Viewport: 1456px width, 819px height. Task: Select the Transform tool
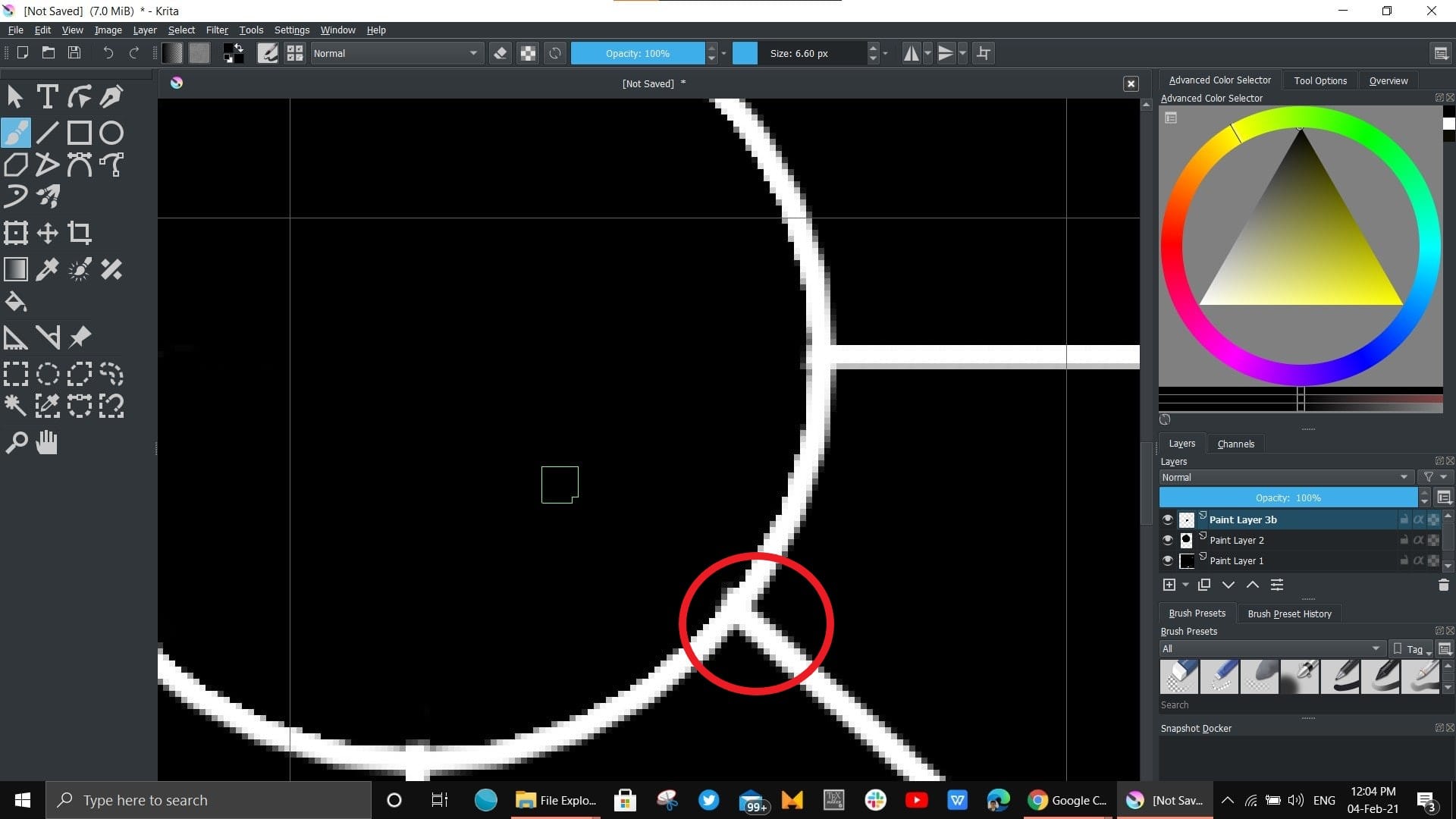tap(16, 233)
